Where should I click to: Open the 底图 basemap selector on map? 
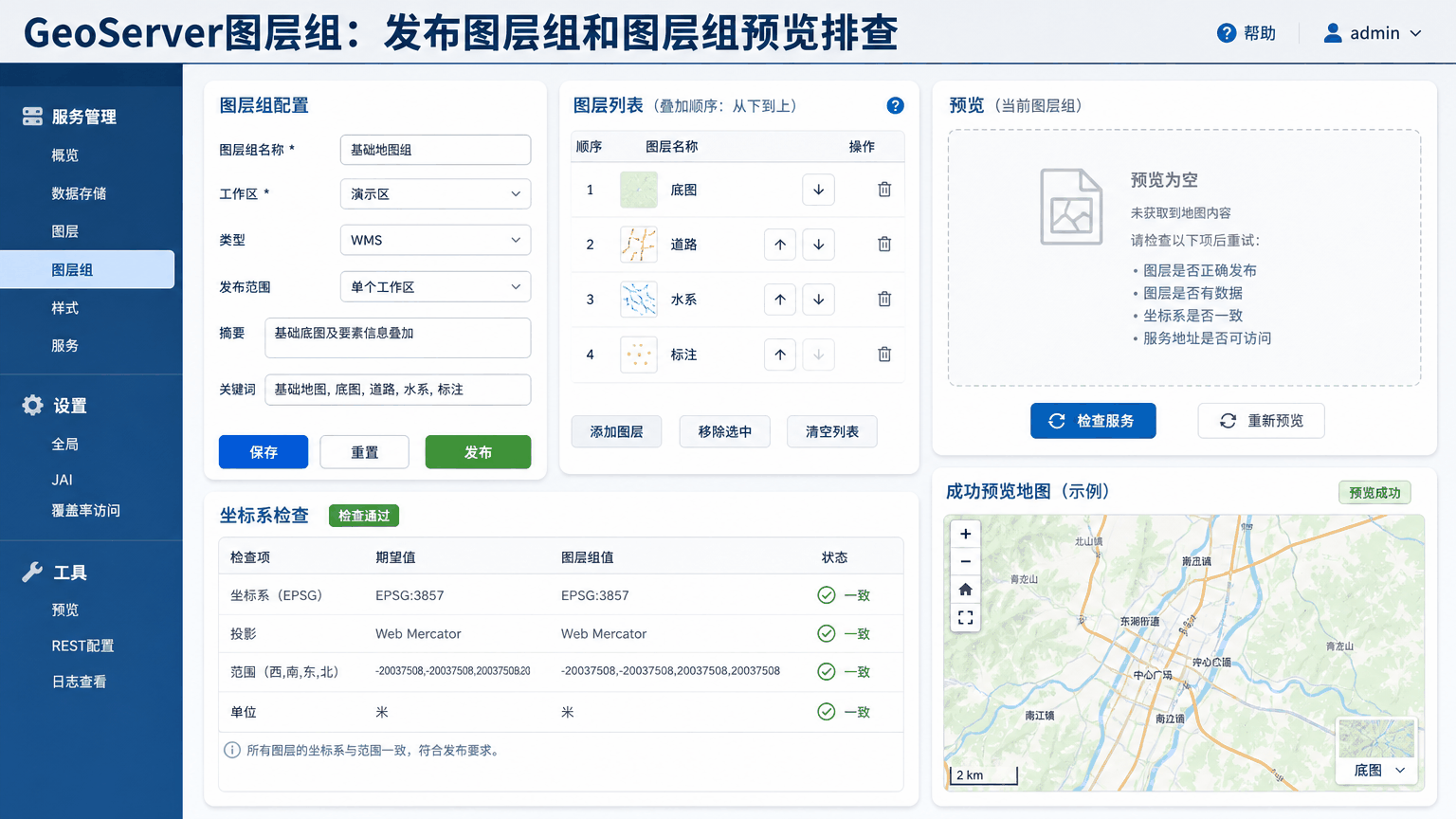click(1377, 771)
